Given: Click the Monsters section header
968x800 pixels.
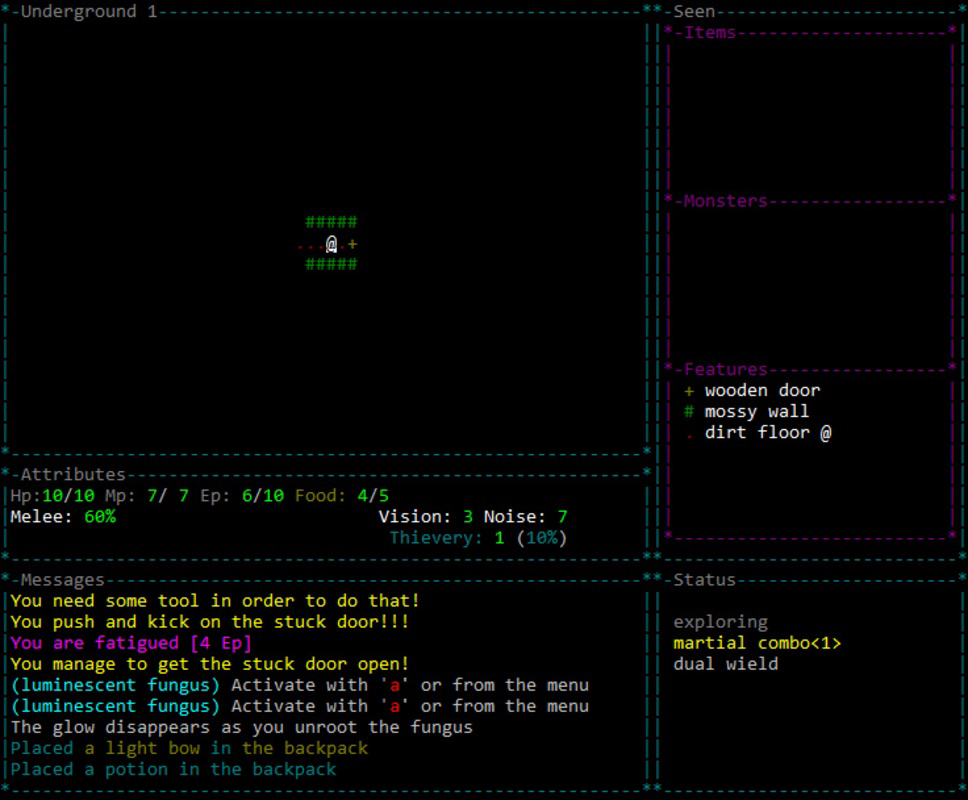Looking at the screenshot, I should pos(725,201).
